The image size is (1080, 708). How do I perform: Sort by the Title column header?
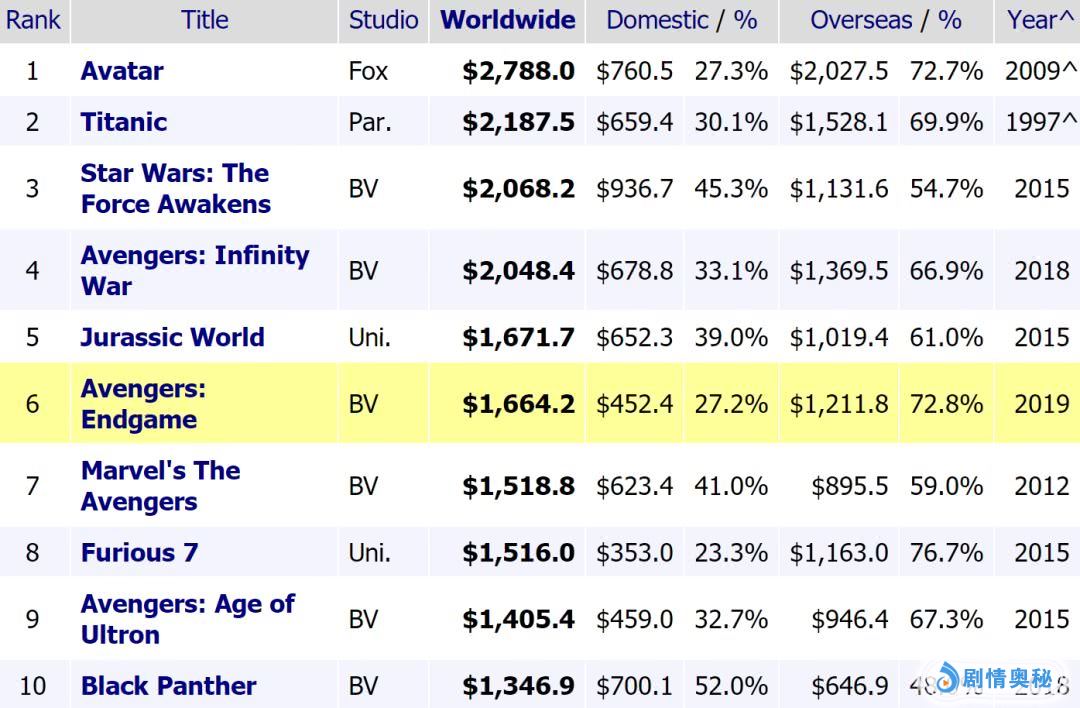click(205, 20)
